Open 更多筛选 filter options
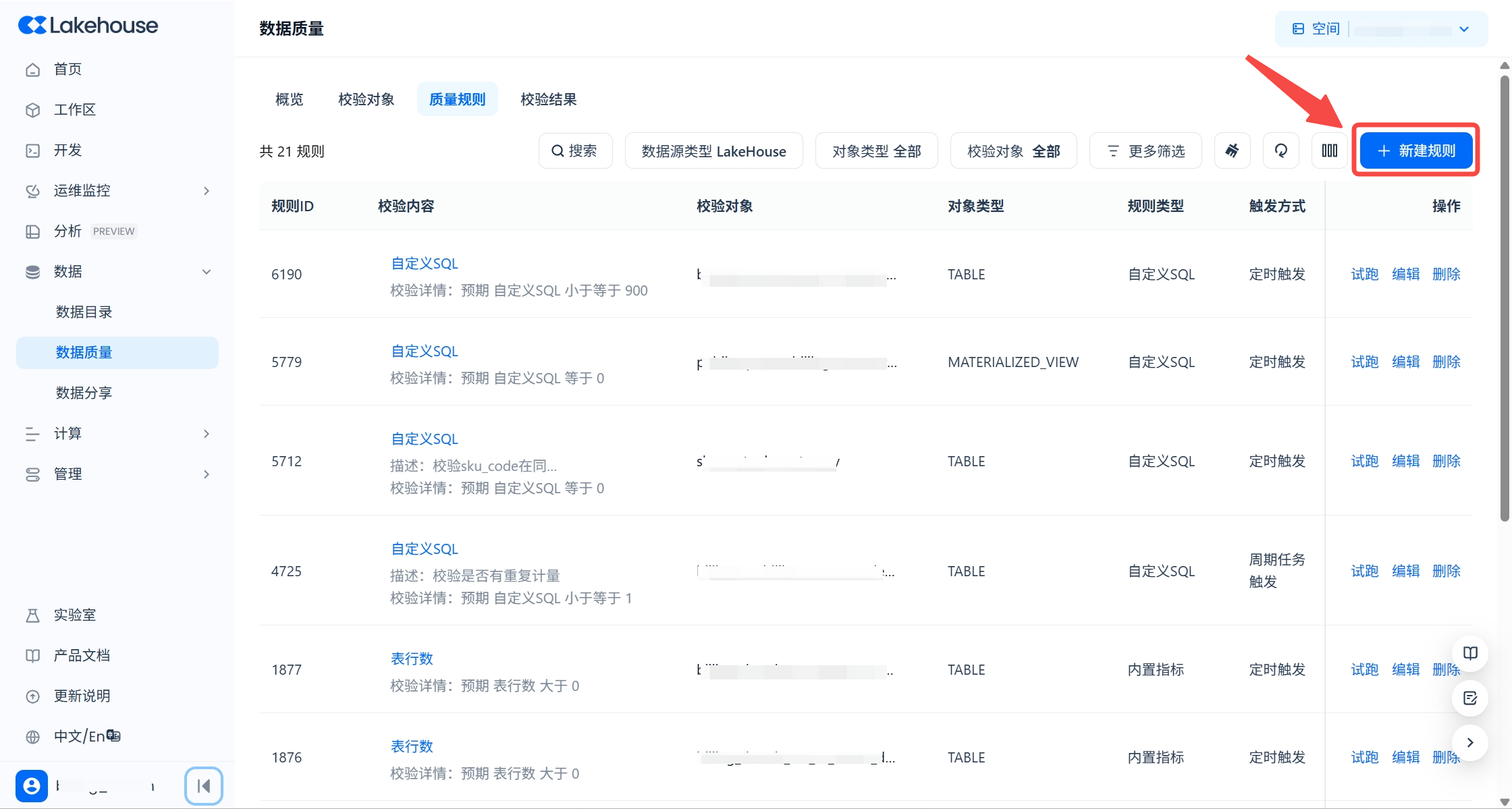The height and width of the screenshot is (809, 1512). [x=1145, y=151]
